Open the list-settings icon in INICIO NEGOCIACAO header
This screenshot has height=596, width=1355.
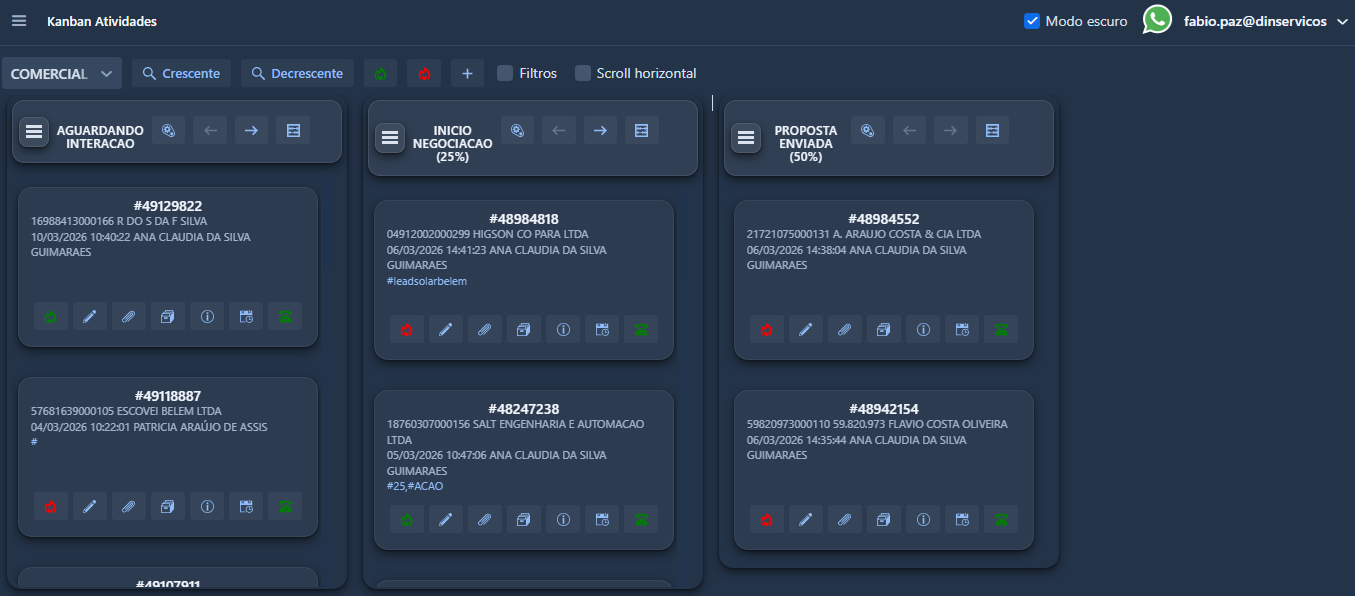point(642,130)
